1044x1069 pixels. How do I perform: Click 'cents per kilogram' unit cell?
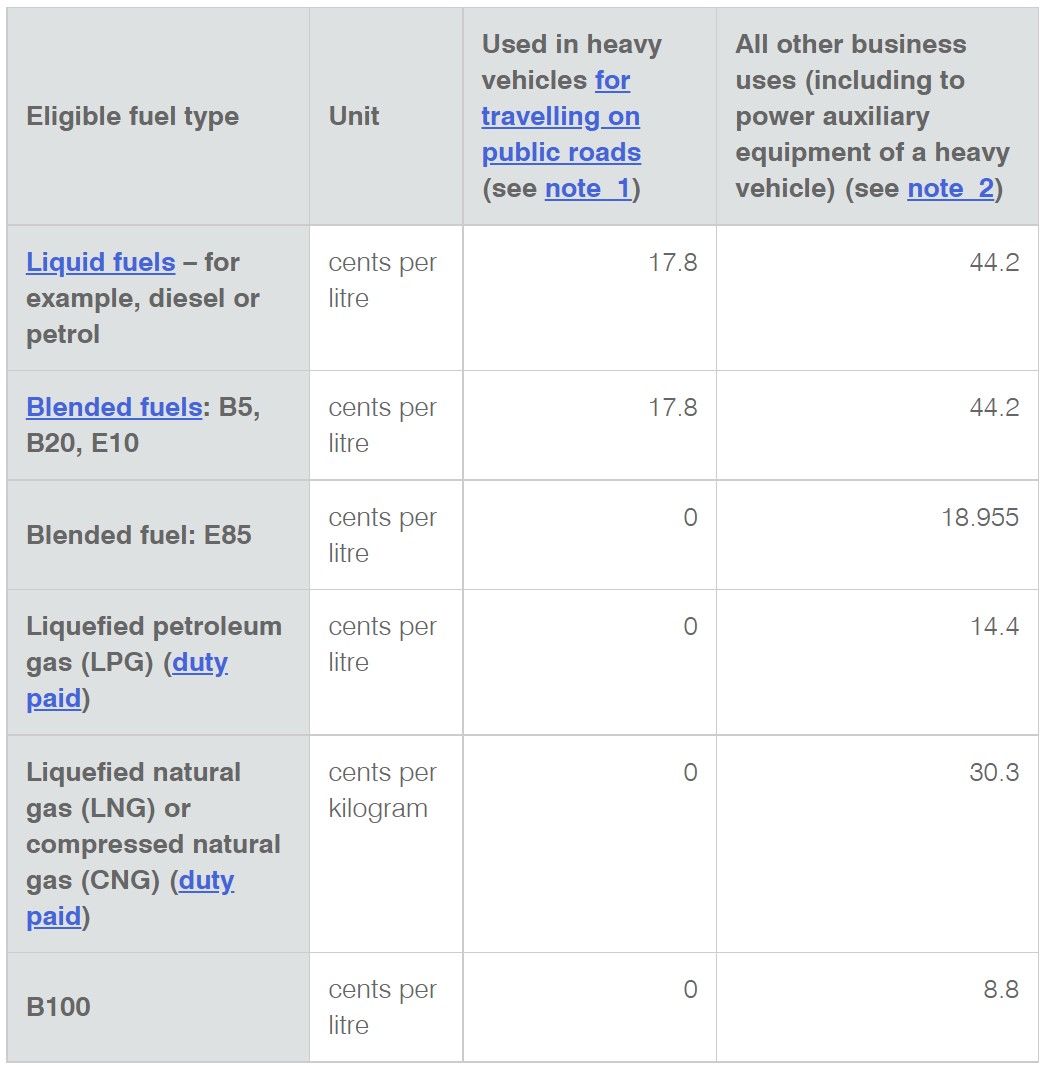(x=382, y=790)
